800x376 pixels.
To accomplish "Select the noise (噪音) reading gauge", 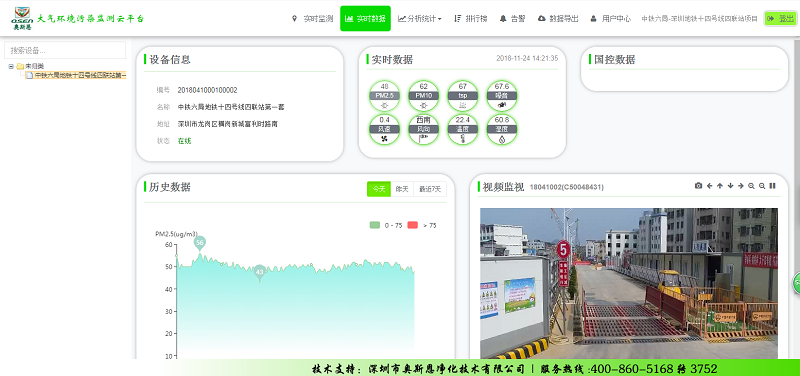I will click(x=502, y=96).
